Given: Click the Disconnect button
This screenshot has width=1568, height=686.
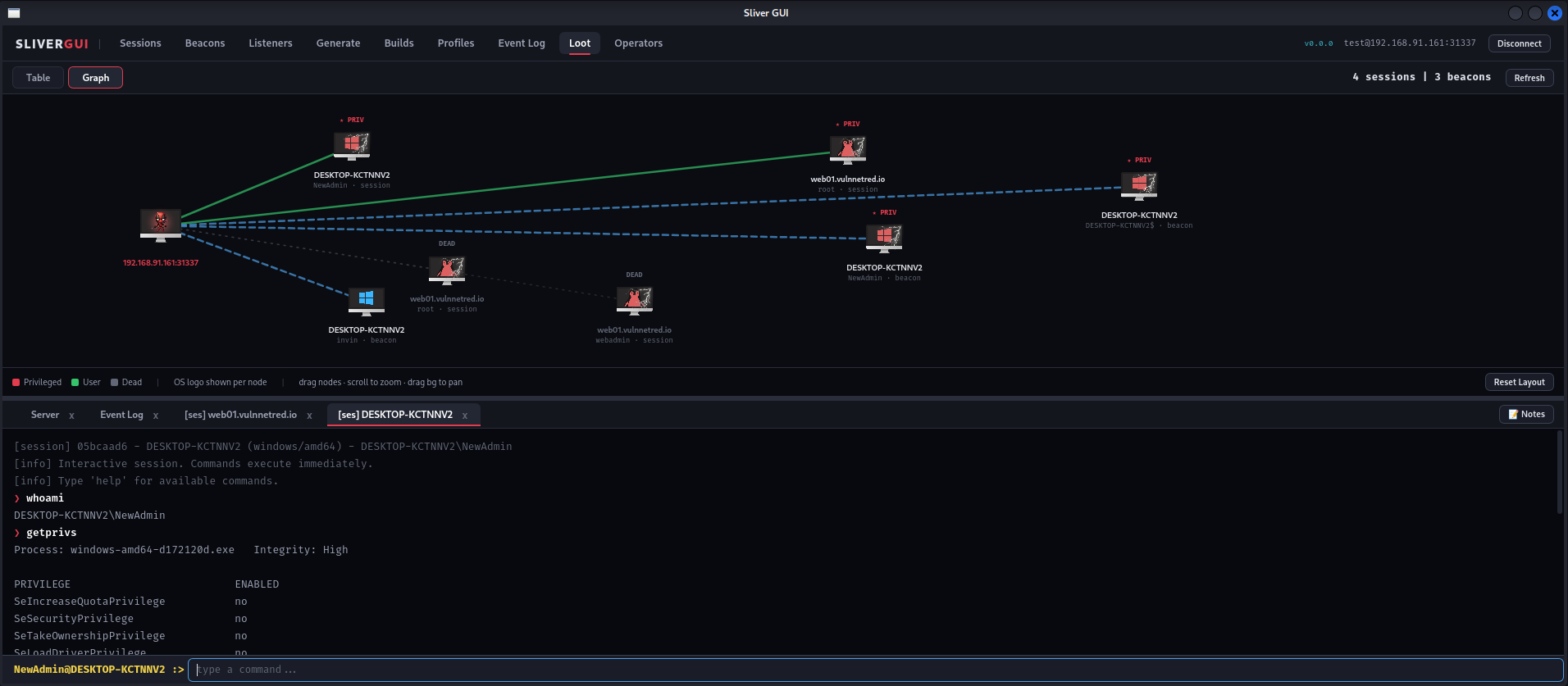Looking at the screenshot, I should [x=1520, y=43].
